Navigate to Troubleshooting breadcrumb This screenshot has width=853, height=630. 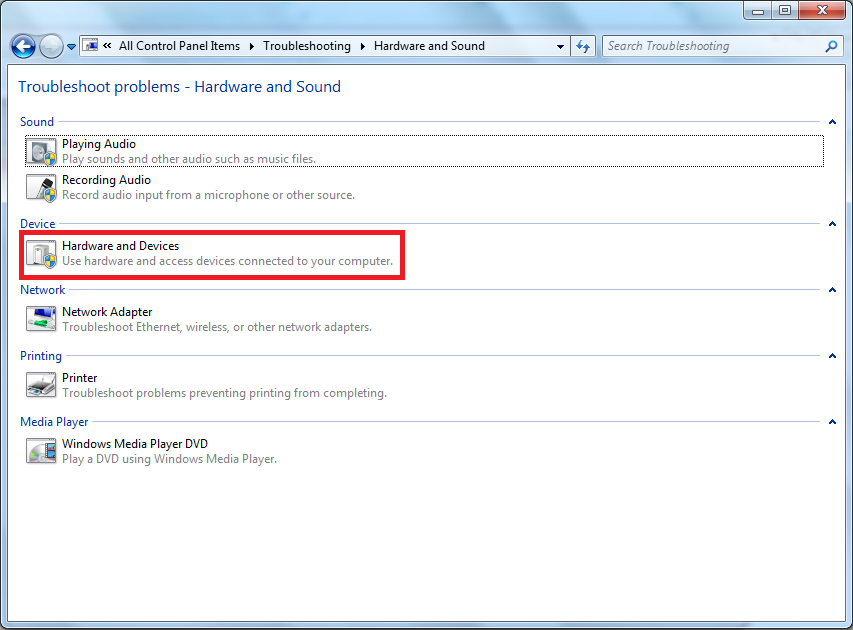307,46
